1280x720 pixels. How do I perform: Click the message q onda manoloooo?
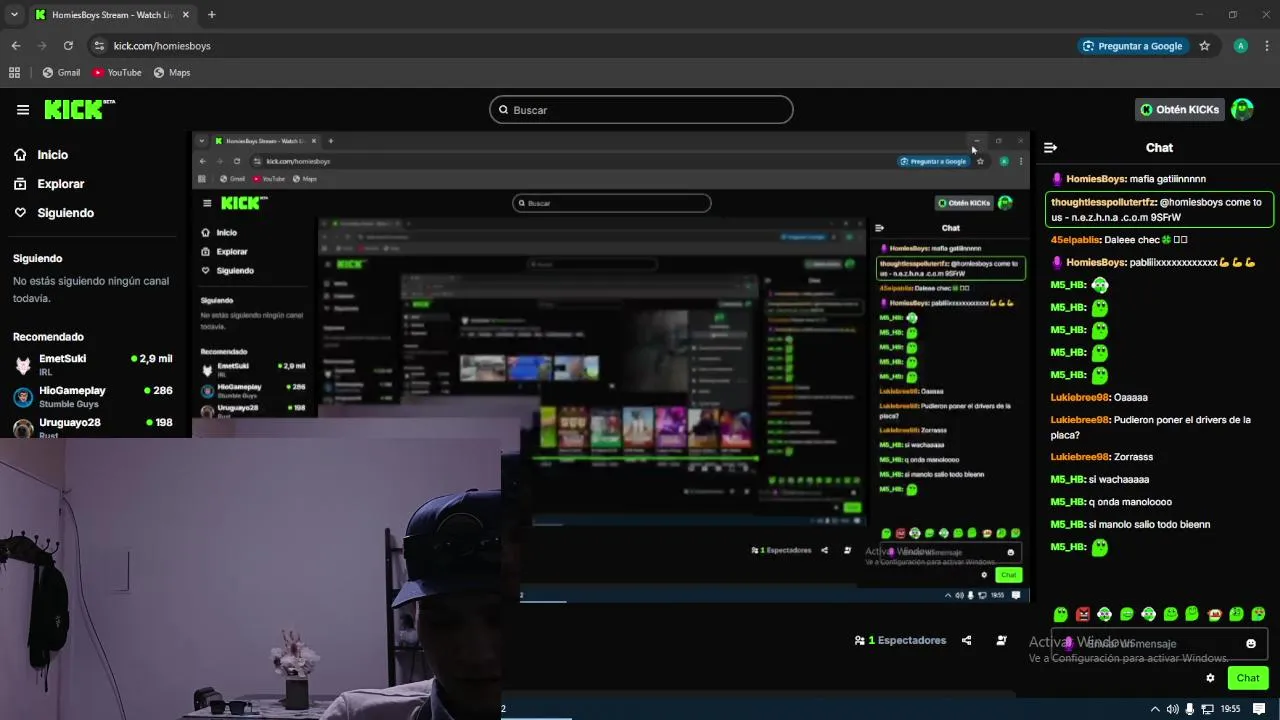[1130, 502]
